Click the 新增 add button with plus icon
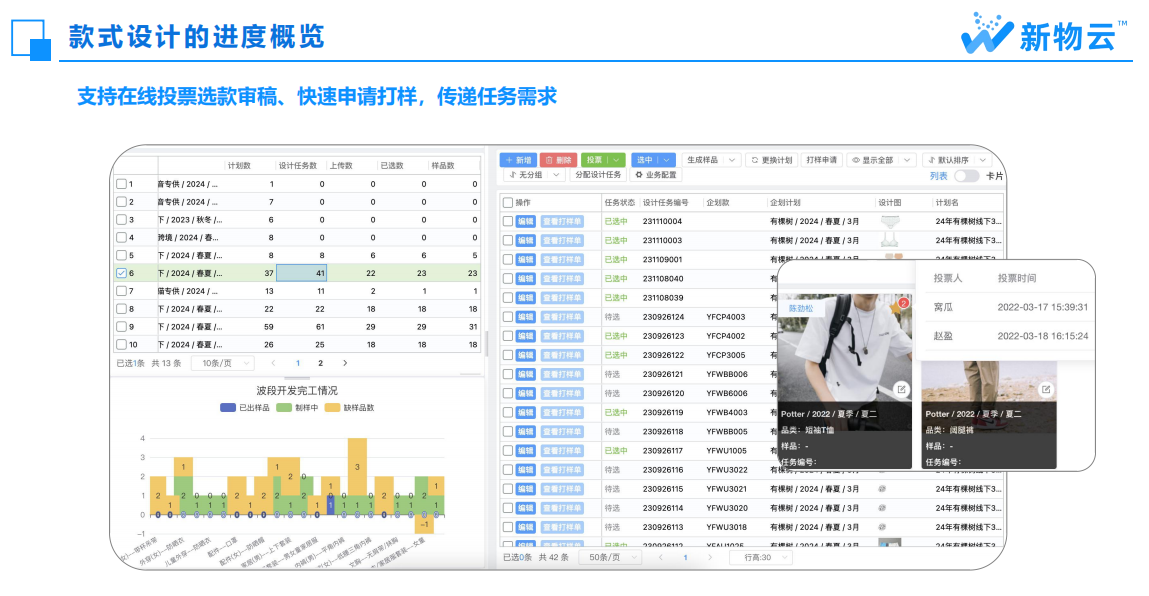The height and width of the screenshot is (596, 1149). [x=518, y=160]
